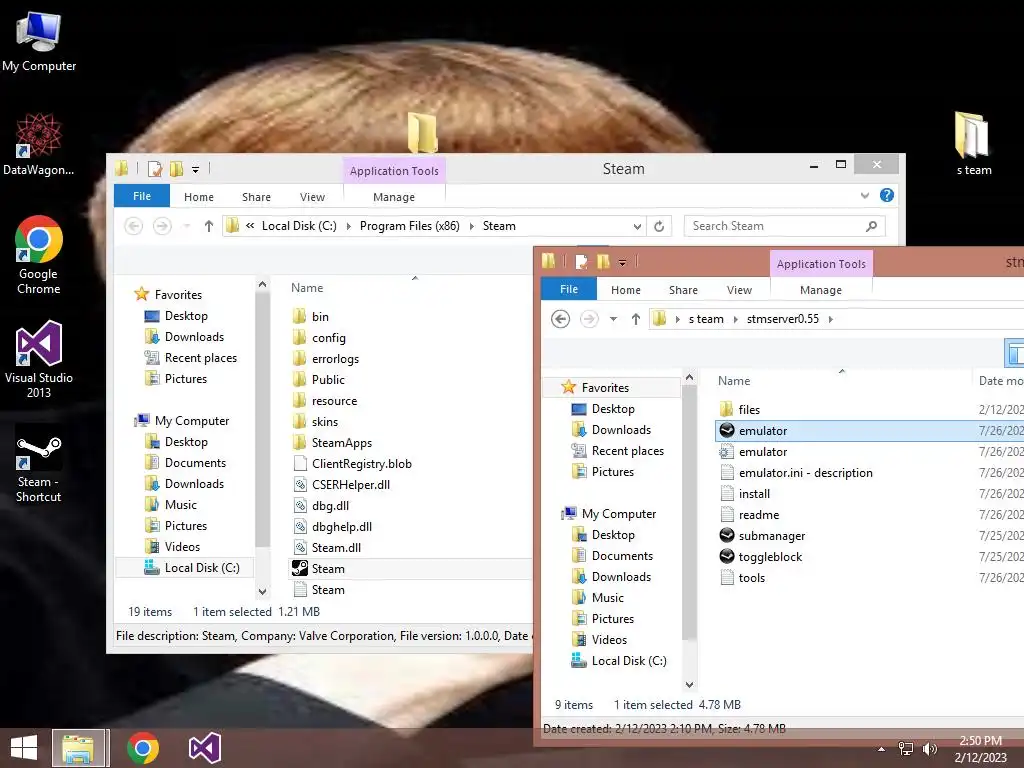Open the Windows Start button
This screenshot has width=1024, height=768.
click(24, 748)
